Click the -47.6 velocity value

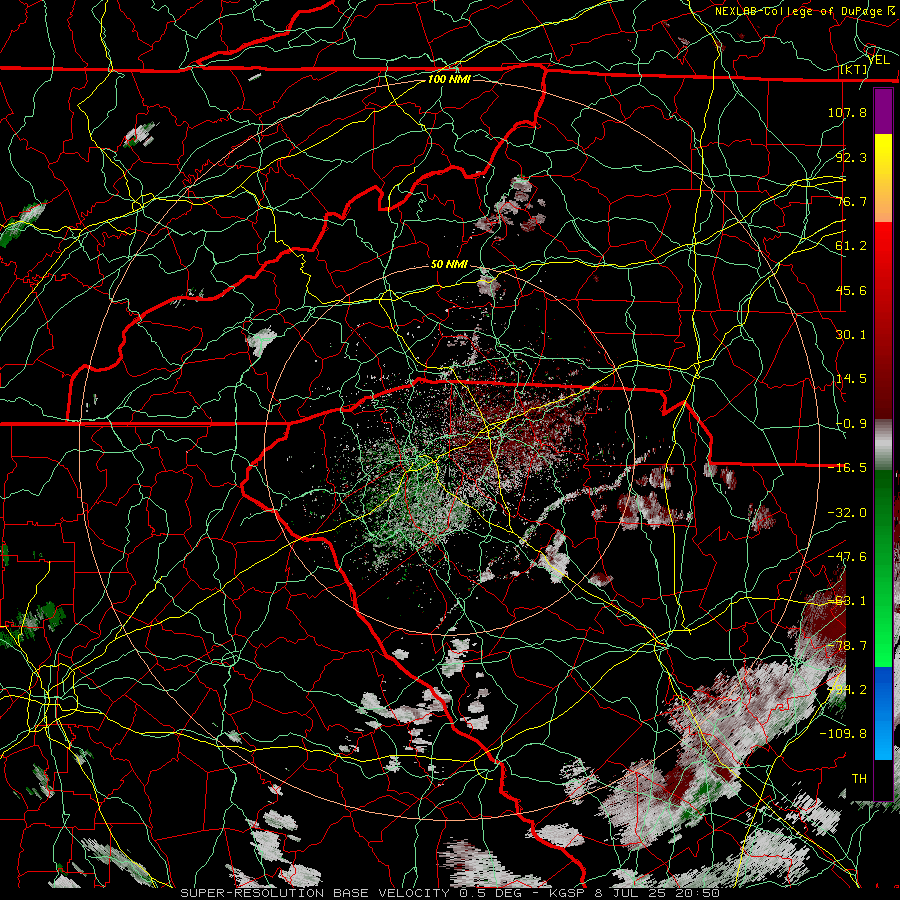(x=847, y=557)
